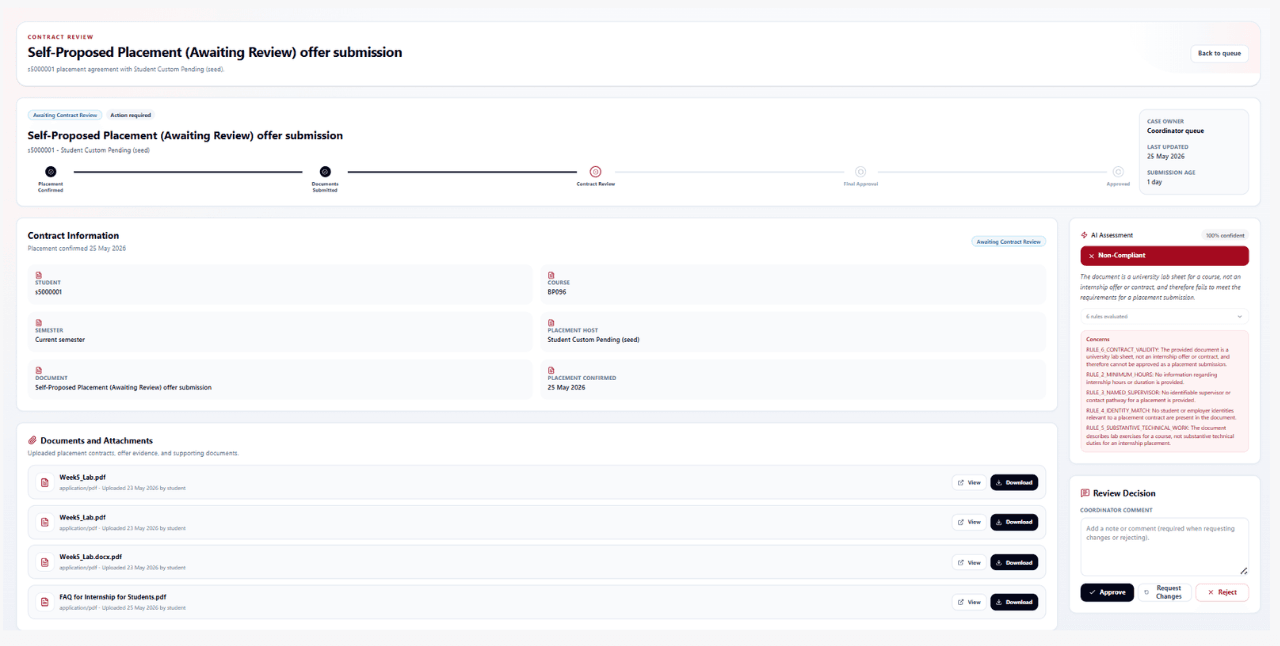
Task: Click the Approved step circle
Action: pos(1118,172)
